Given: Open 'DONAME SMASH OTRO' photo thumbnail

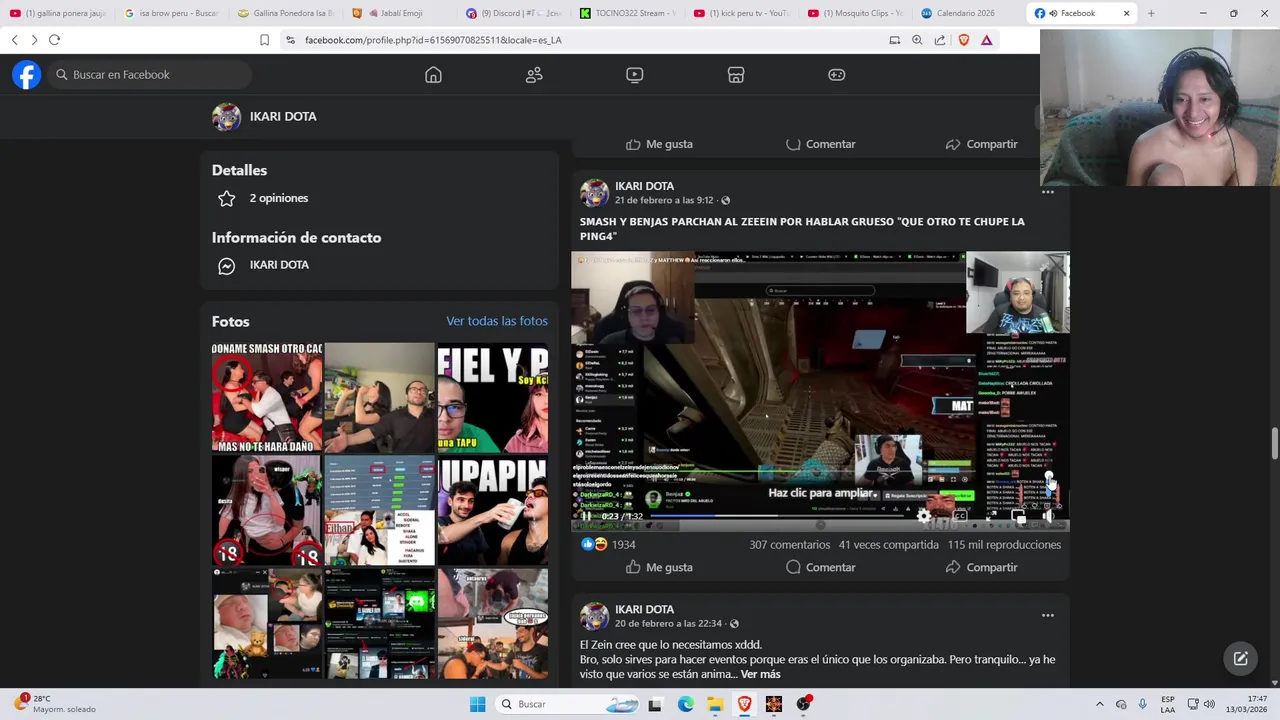Looking at the screenshot, I should (x=267, y=398).
